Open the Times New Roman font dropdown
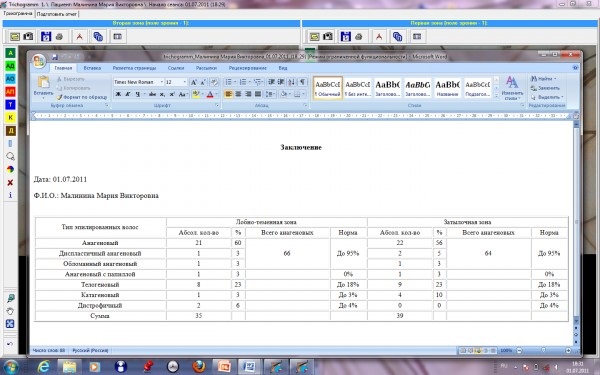 tap(162, 82)
